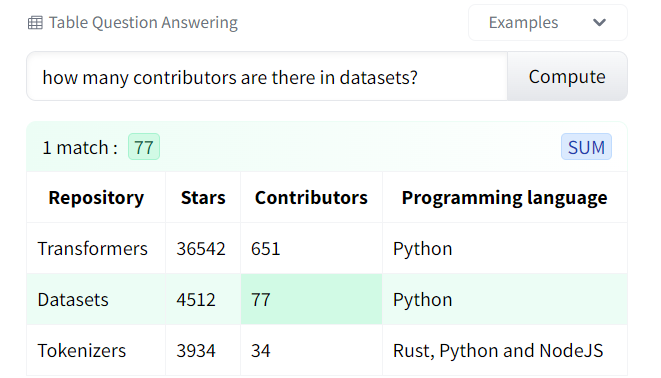This screenshot has height=378, width=661.
Task: Click the highlighted 77 contributors cell
Action: pos(311,299)
